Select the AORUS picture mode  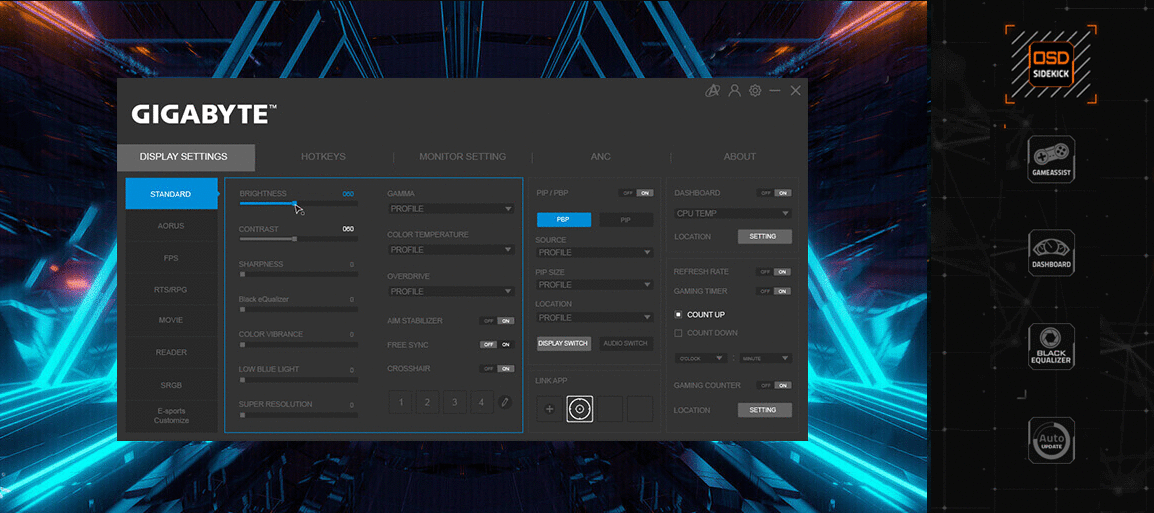(171, 226)
